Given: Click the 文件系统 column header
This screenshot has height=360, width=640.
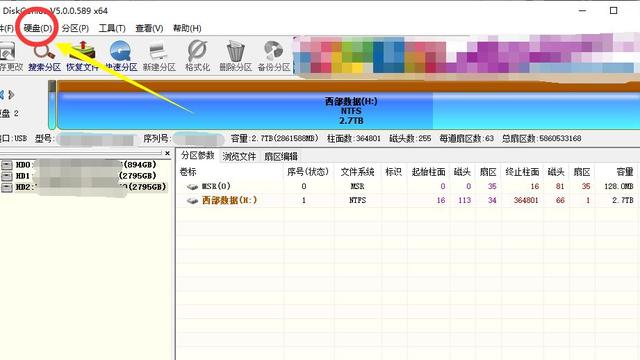Looking at the screenshot, I should (358, 172).
